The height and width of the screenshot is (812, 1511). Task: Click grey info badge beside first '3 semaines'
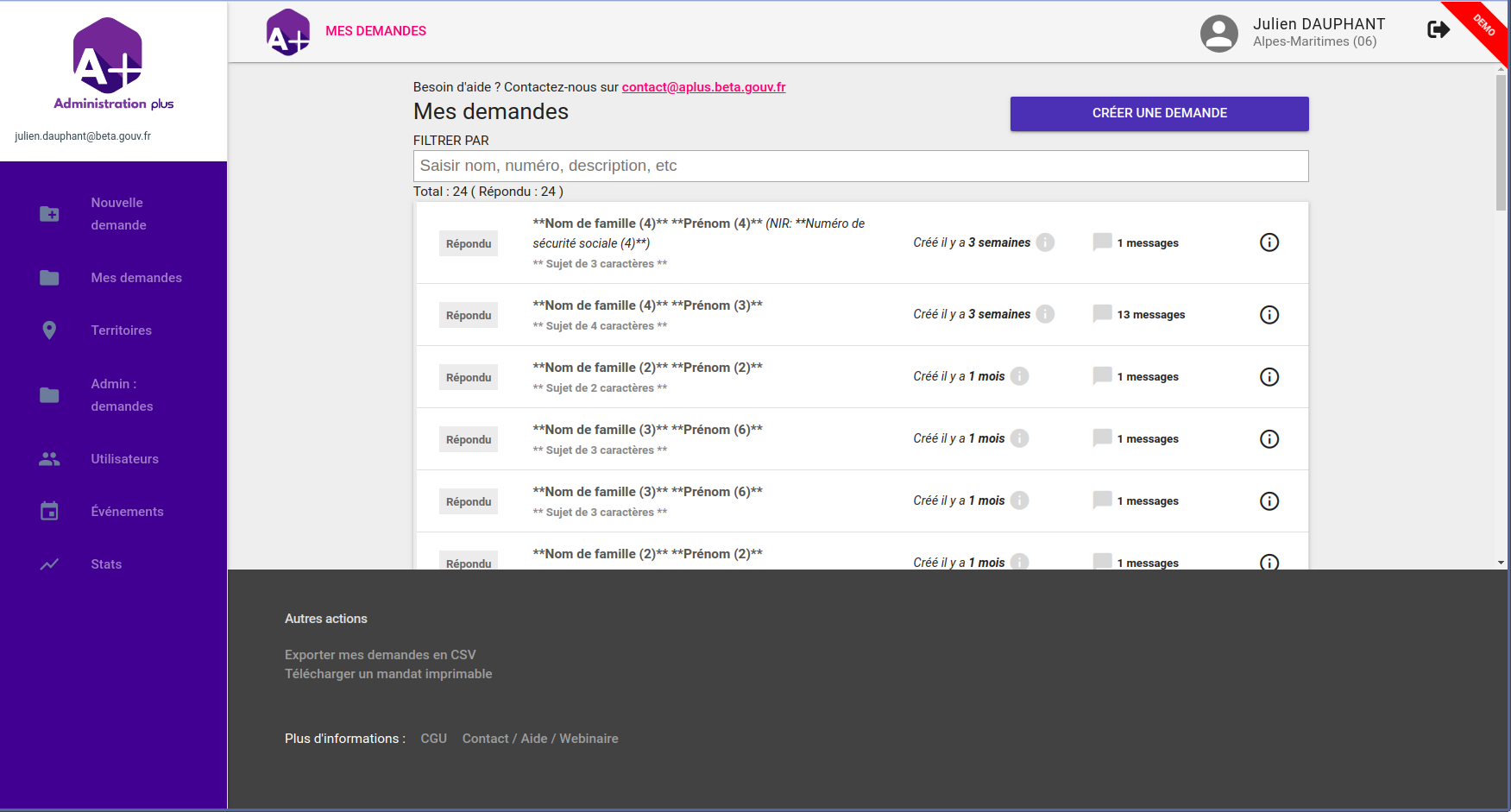(1045, 242)
